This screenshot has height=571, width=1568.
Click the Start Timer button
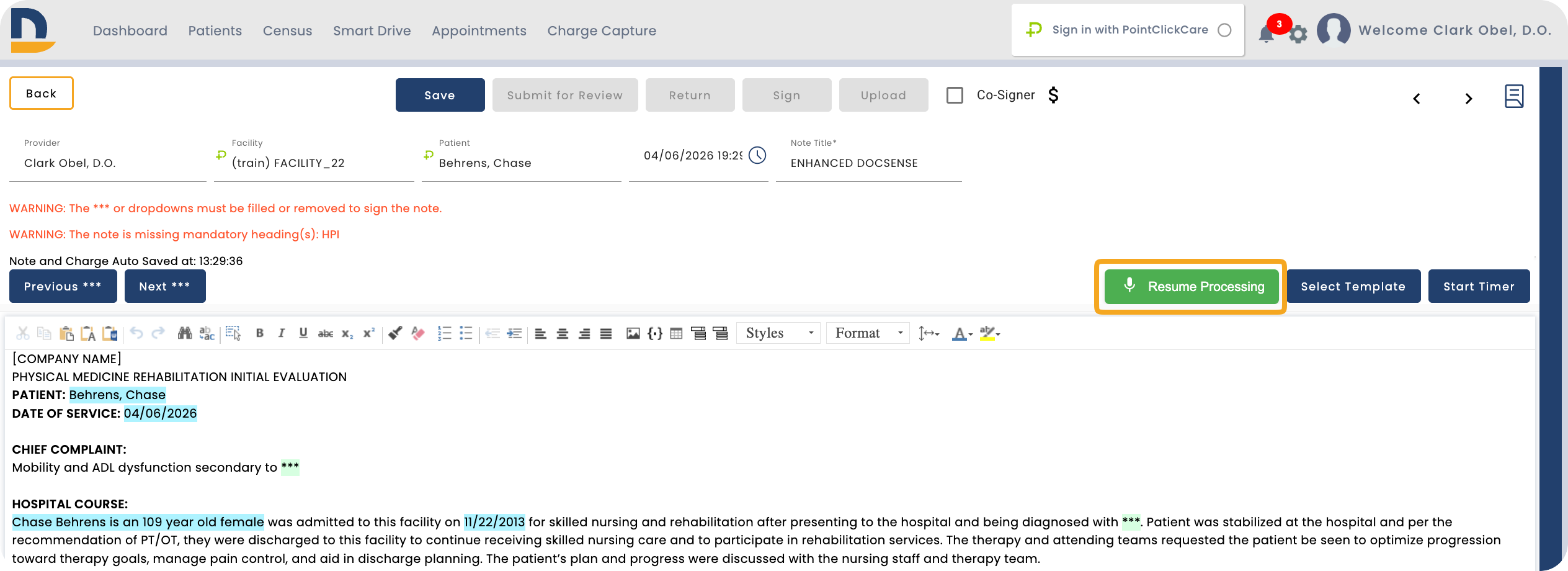(1479, 286)
